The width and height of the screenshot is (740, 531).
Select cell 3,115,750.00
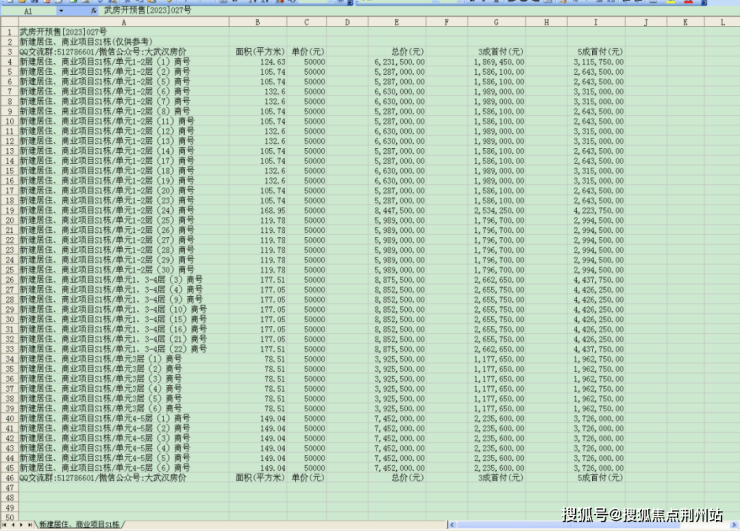596,62
